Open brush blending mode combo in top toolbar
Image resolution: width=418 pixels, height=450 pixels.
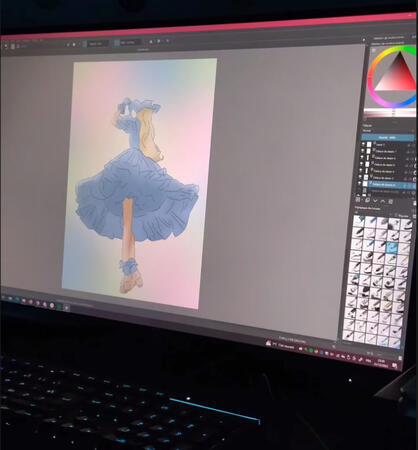pos(98,43)
